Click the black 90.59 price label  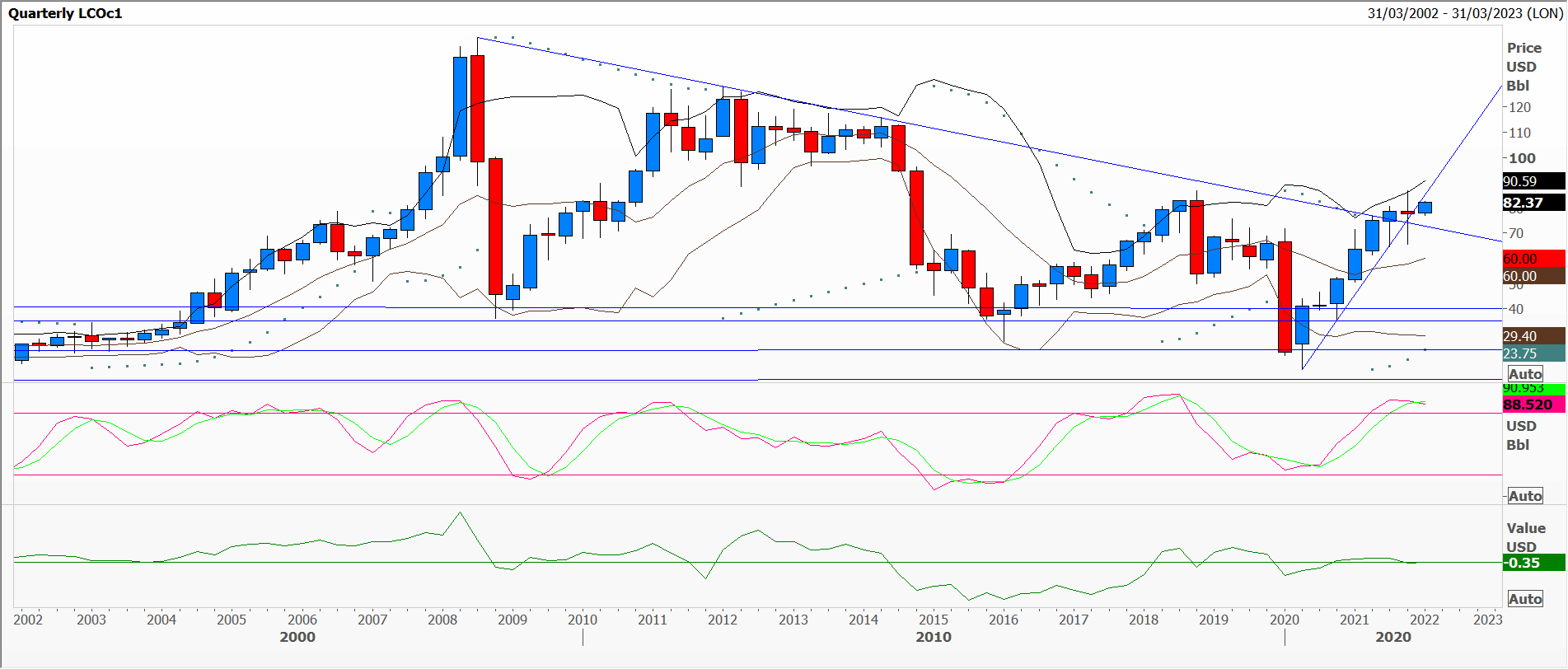1533,181
